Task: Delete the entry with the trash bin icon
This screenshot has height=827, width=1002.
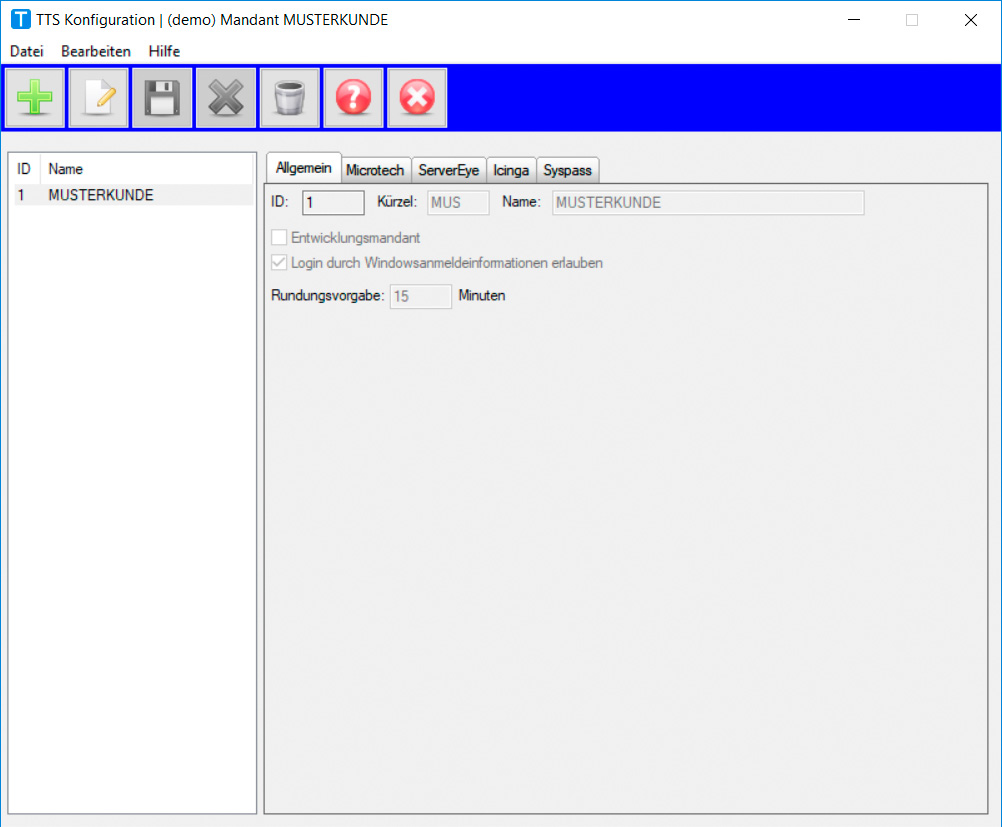Action: click(289, 98)
